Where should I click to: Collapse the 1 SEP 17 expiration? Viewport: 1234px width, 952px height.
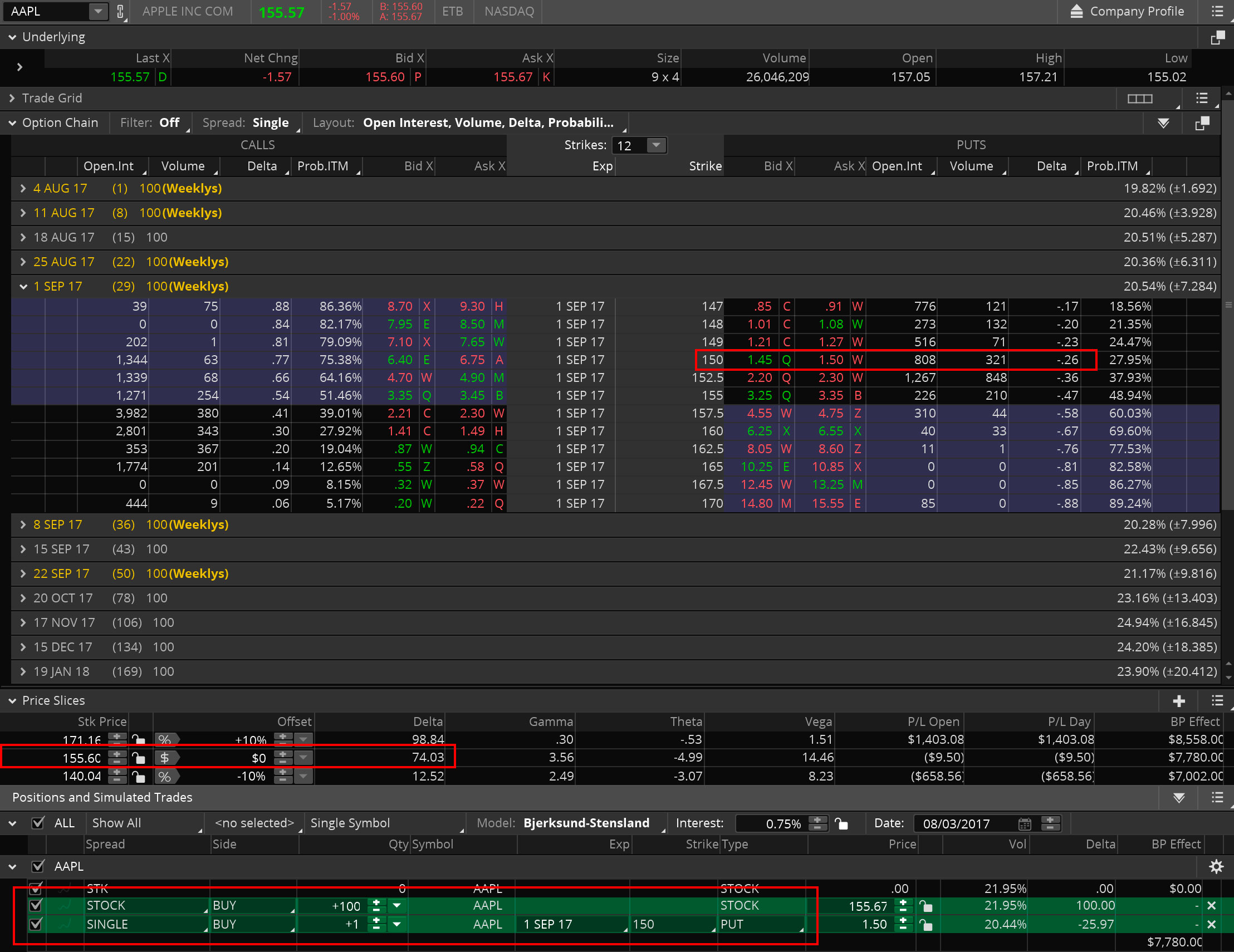coord(23,287)
